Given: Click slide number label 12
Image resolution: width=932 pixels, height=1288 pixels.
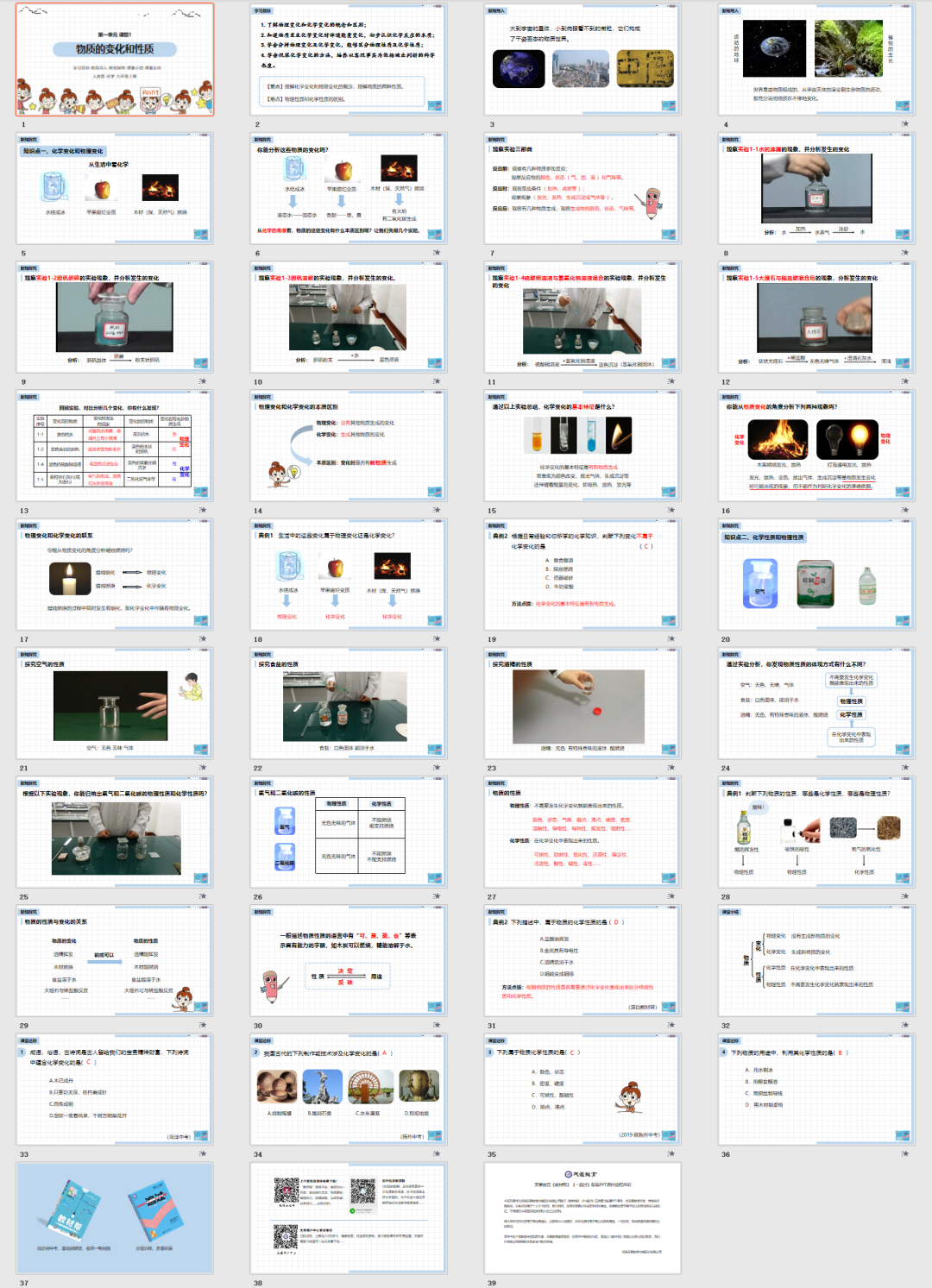Looking at the screenshot, I should pyautogui.click(x=726, y=381).
